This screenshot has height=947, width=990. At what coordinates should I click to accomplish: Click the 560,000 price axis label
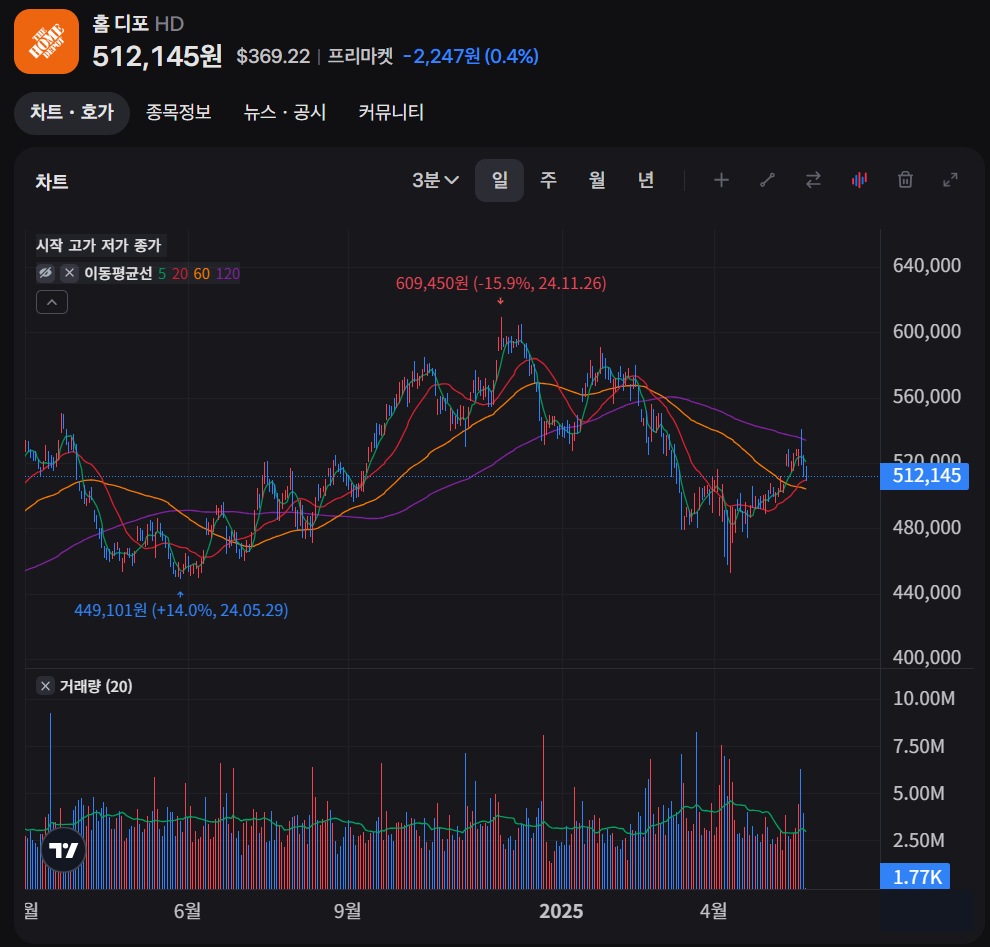click(927, 396)
